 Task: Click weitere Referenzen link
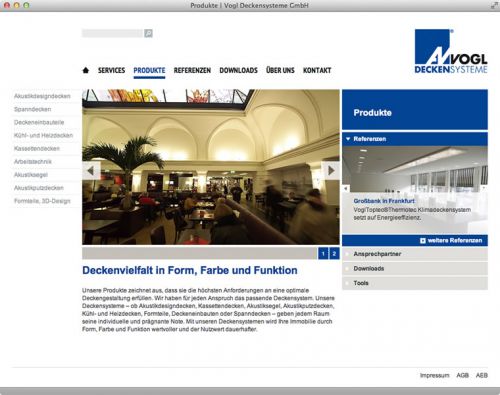[455, 240]
